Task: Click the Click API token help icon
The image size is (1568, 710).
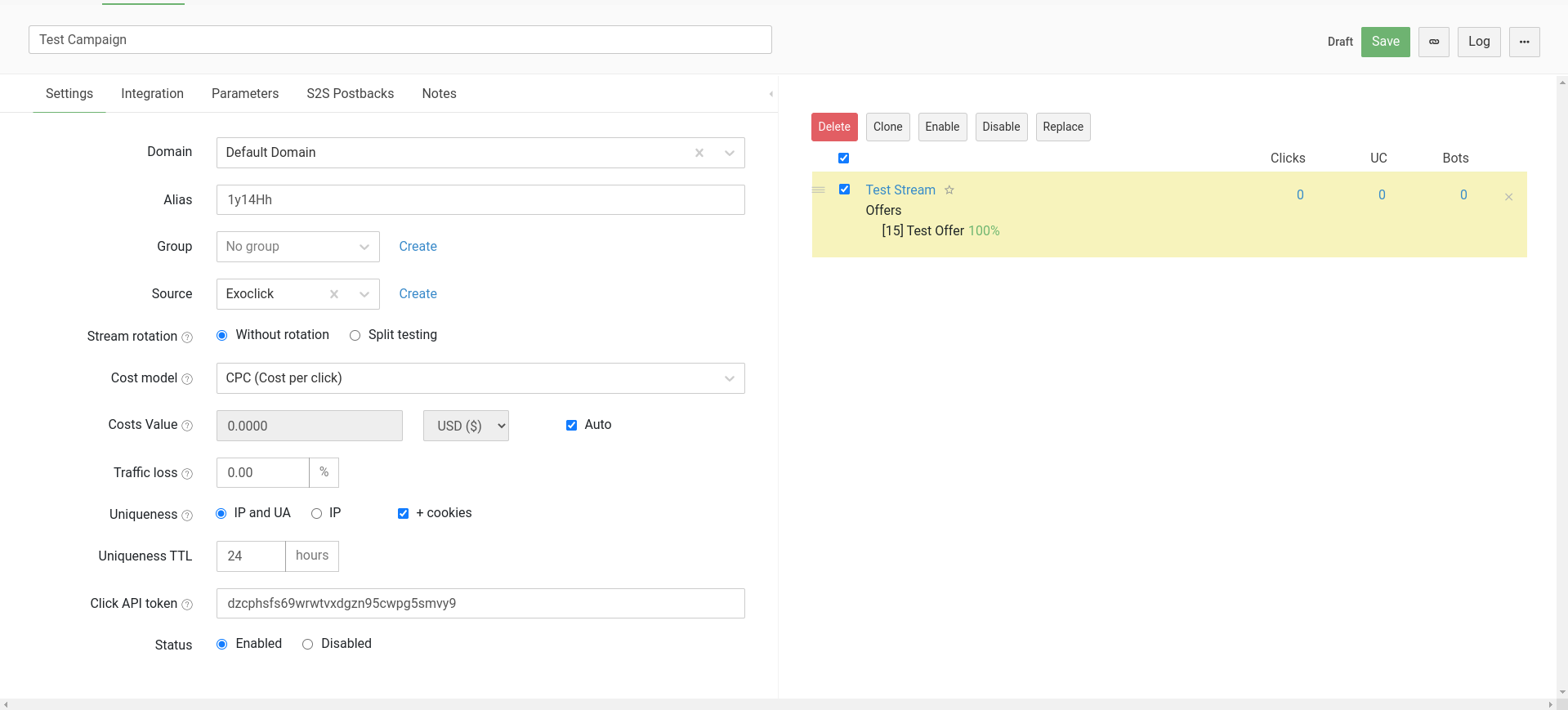Action: (x=187, y=605)
